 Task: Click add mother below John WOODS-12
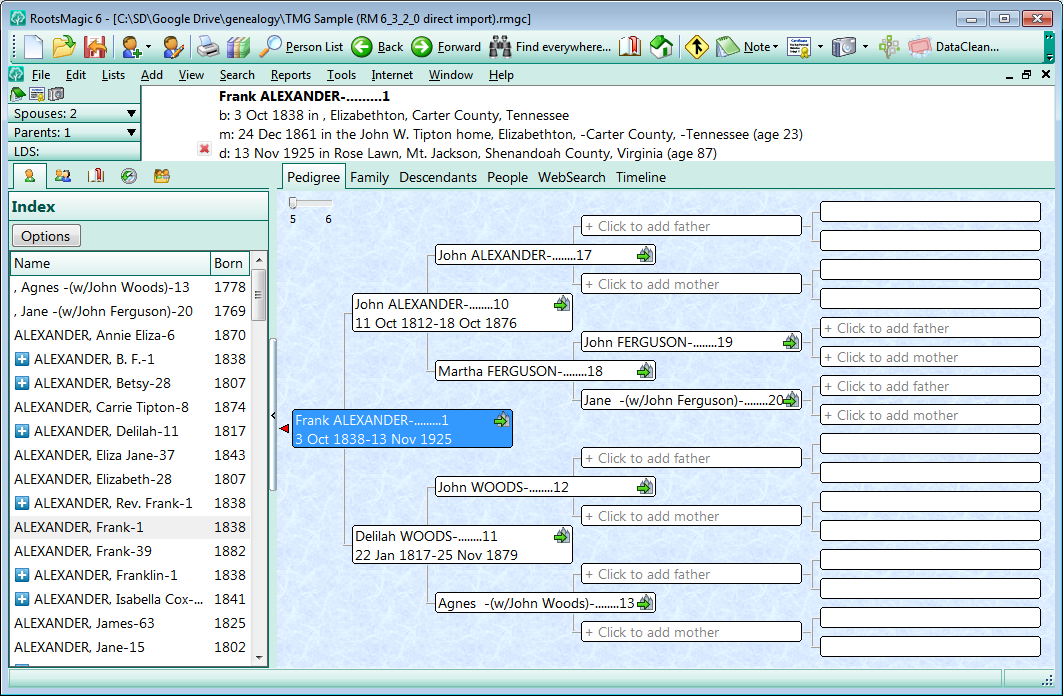(691, 516)
